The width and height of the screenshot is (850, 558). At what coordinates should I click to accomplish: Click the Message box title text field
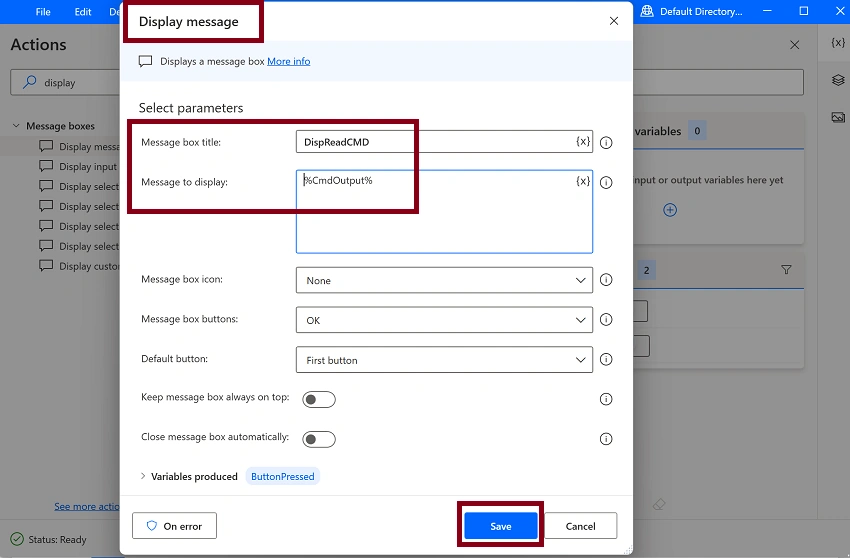(435, 142)
